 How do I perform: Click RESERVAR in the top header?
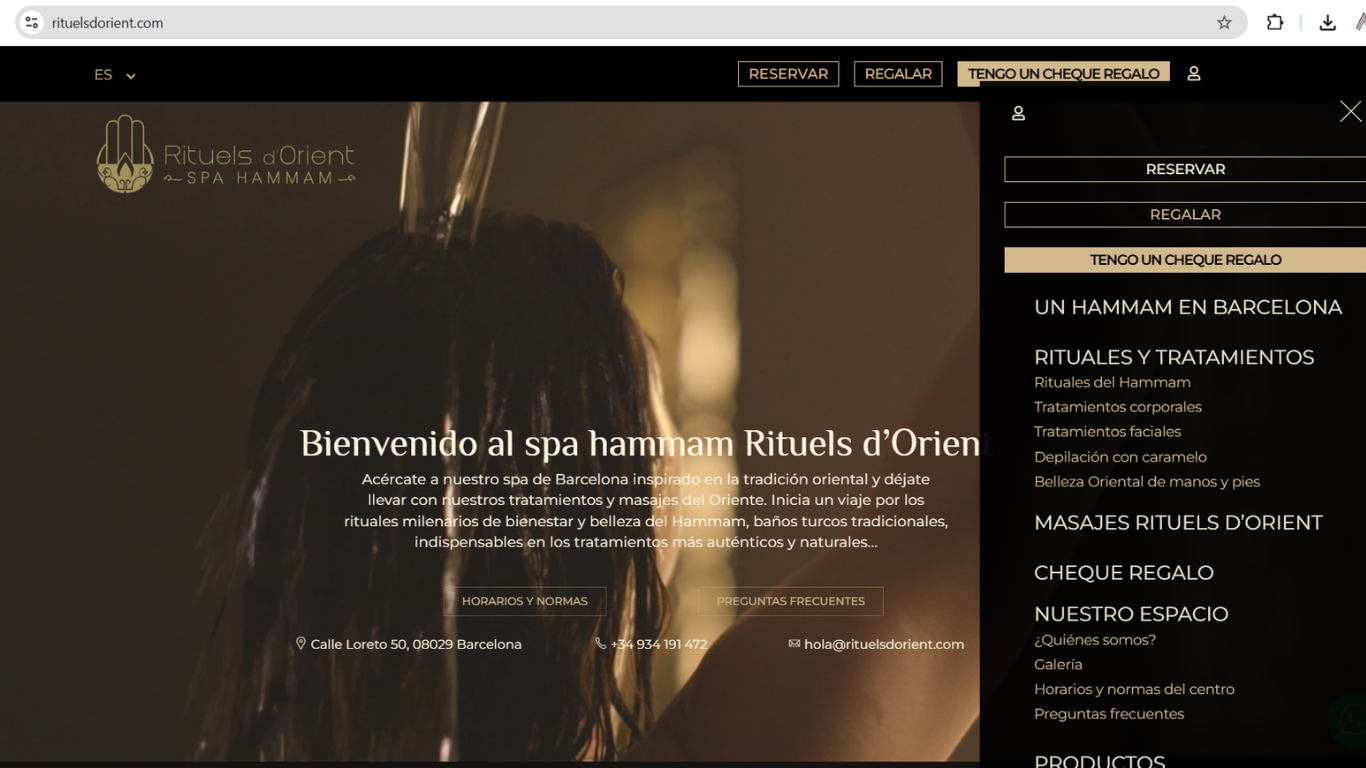click(788, 74)
